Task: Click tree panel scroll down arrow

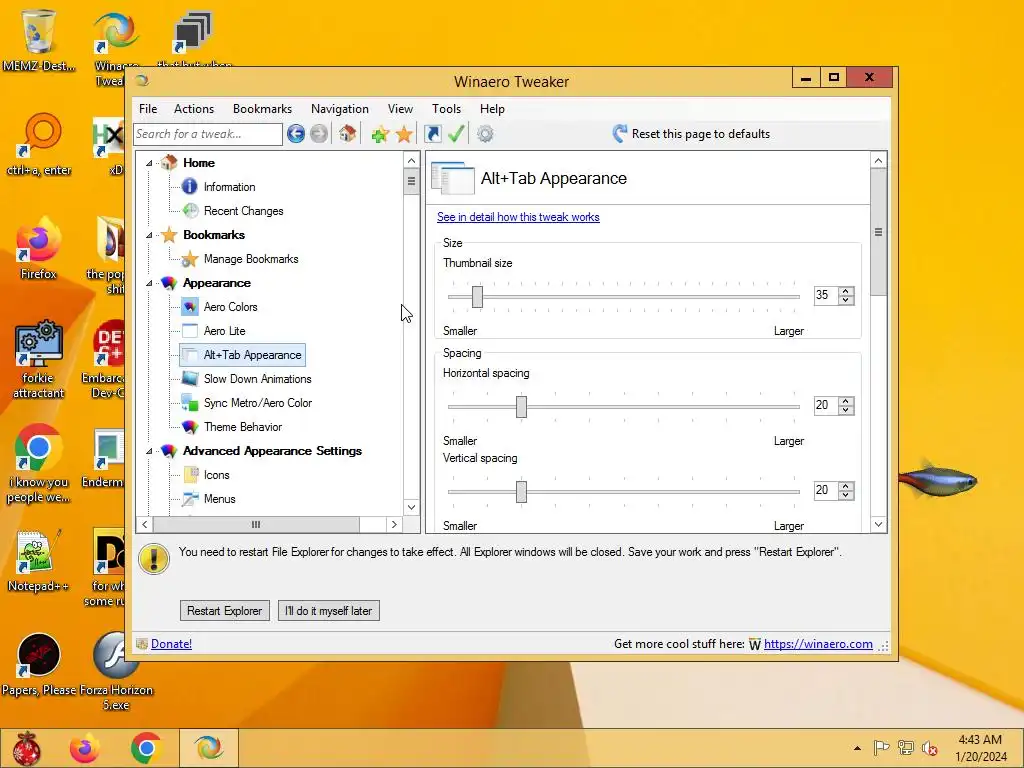Action: tap(411, 507)
